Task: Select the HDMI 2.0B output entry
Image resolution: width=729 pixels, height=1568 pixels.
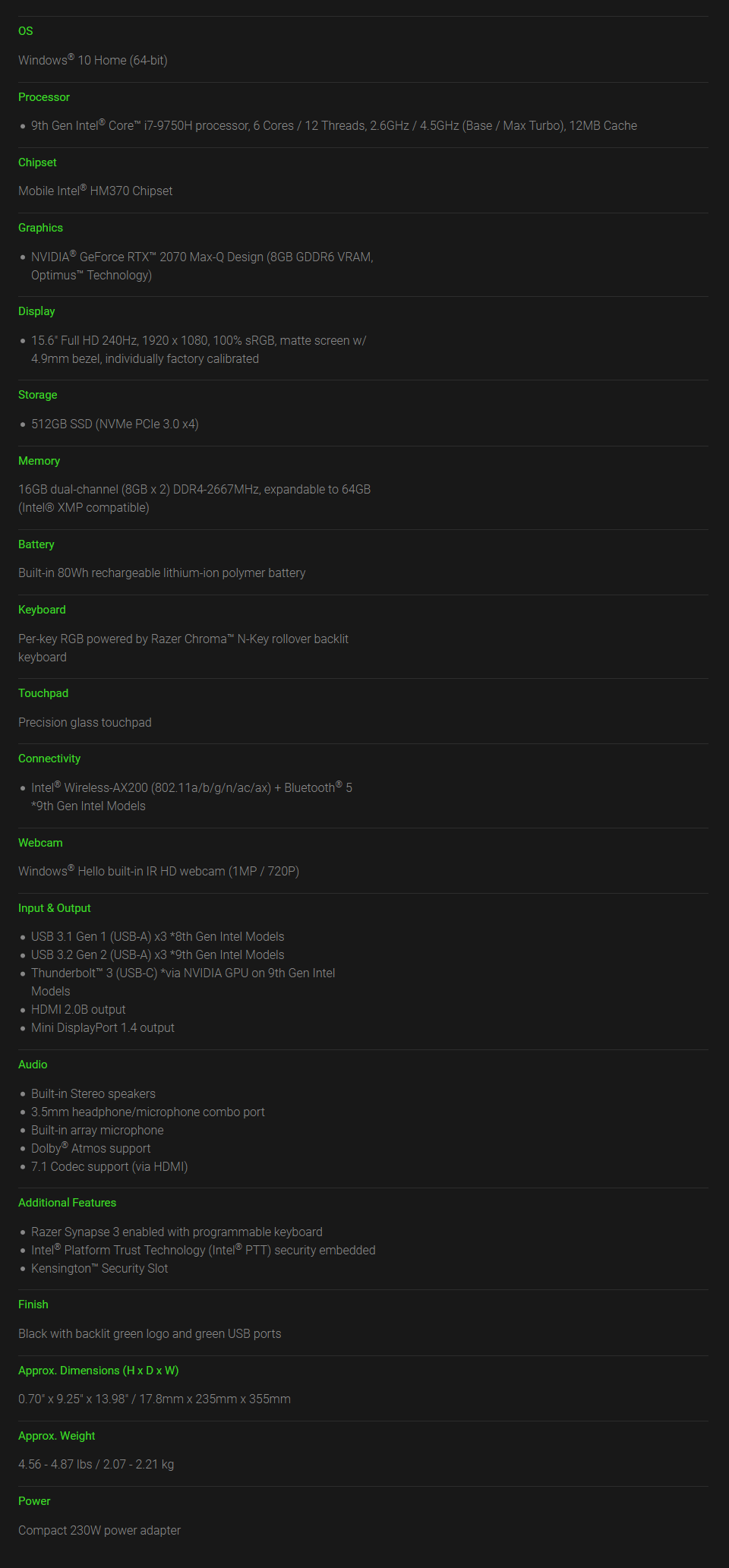Action: click(78, 1009)
